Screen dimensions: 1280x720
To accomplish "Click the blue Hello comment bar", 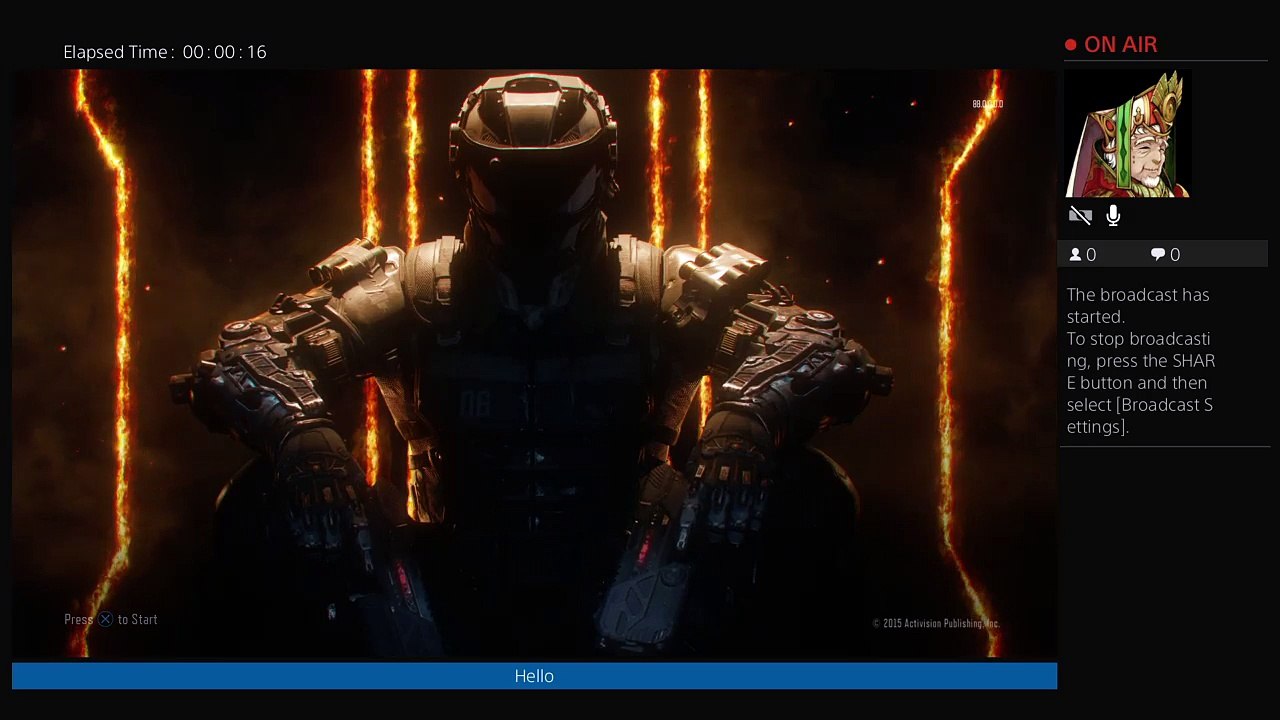I will click(534, 676).
